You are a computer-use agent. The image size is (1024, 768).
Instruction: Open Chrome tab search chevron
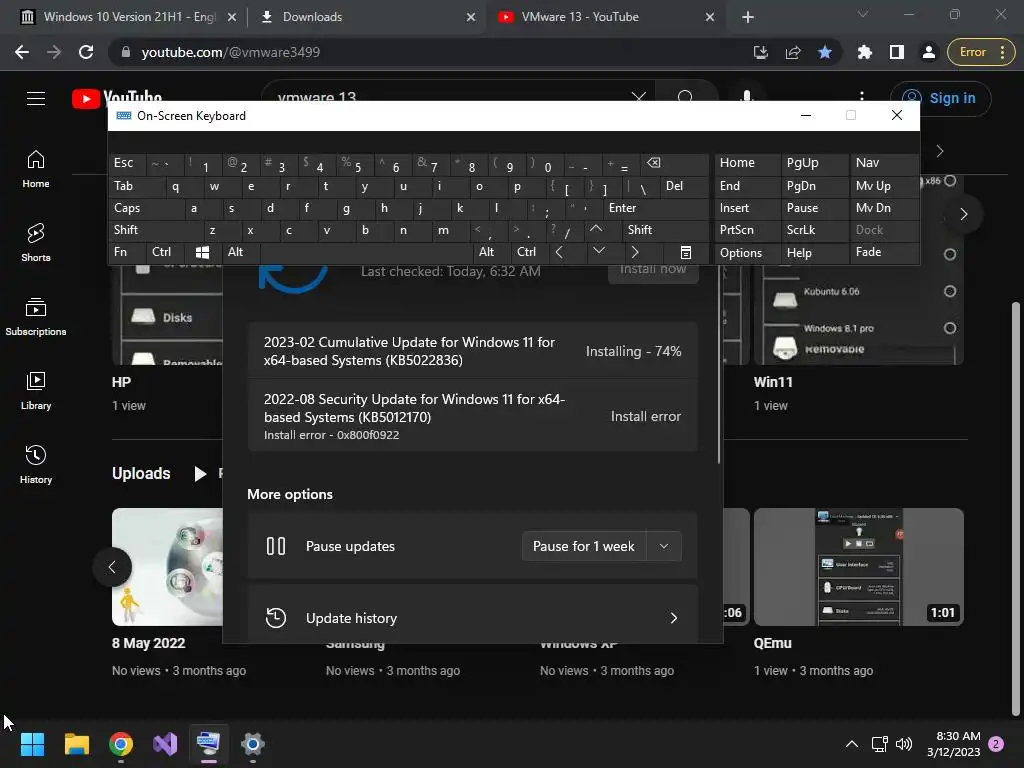click(863, 14)
